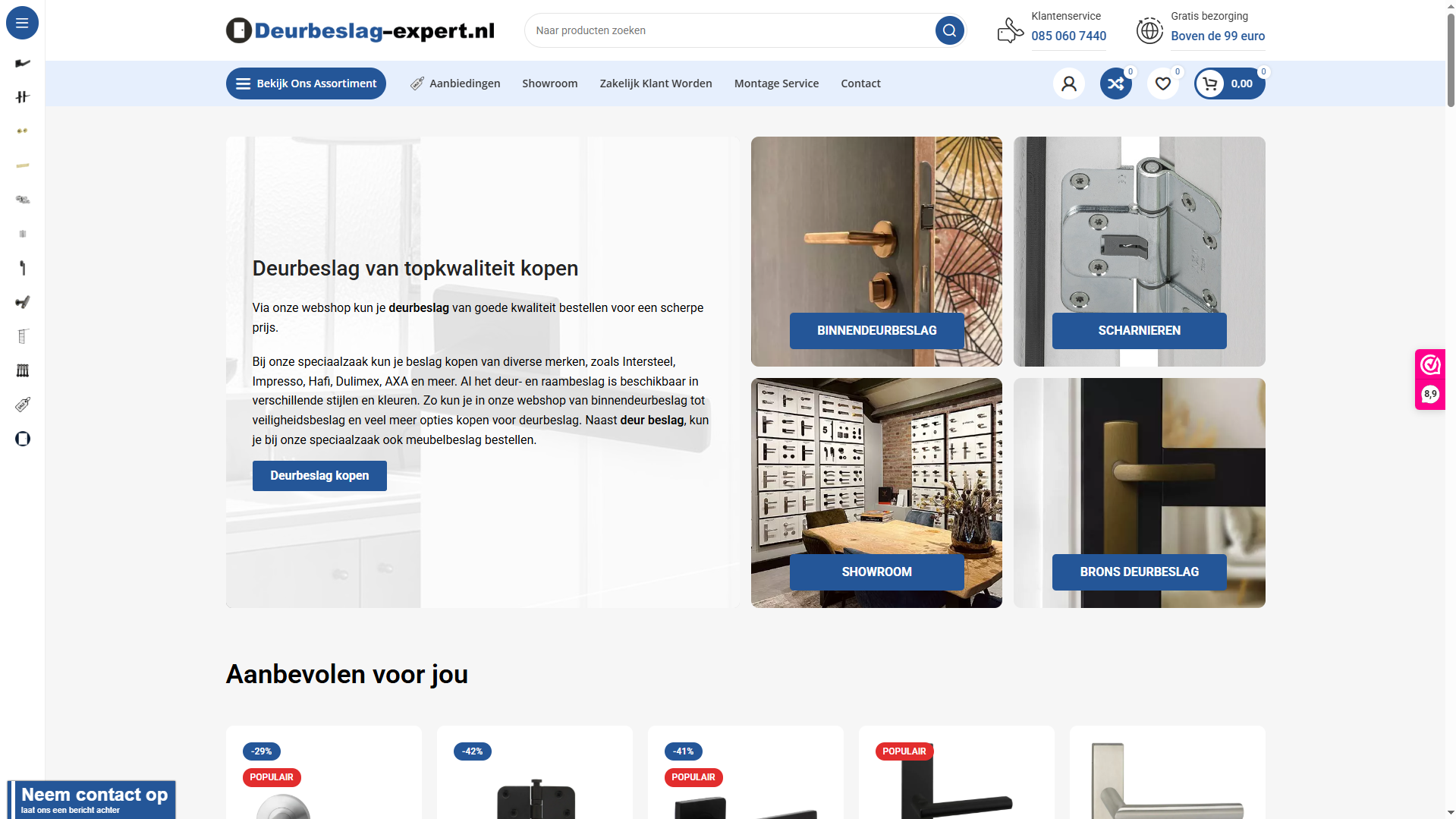Call customer service link 085 060 7440
Image resolution: width=1456 pixels, height=819 pixels.
point(1068,36)
